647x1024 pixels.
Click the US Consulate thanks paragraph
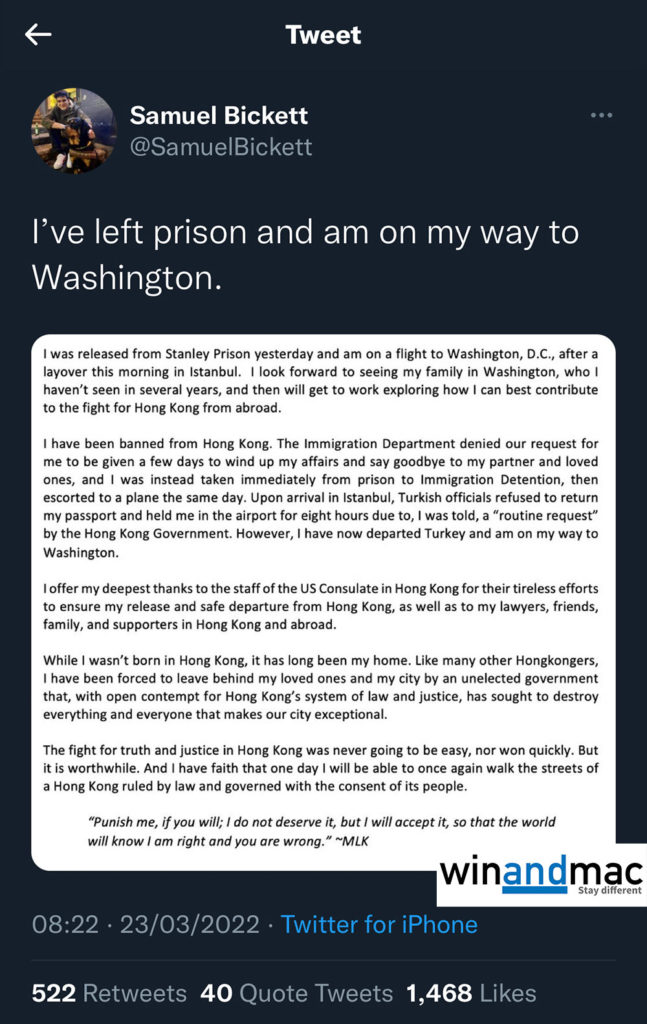point(321,612)
